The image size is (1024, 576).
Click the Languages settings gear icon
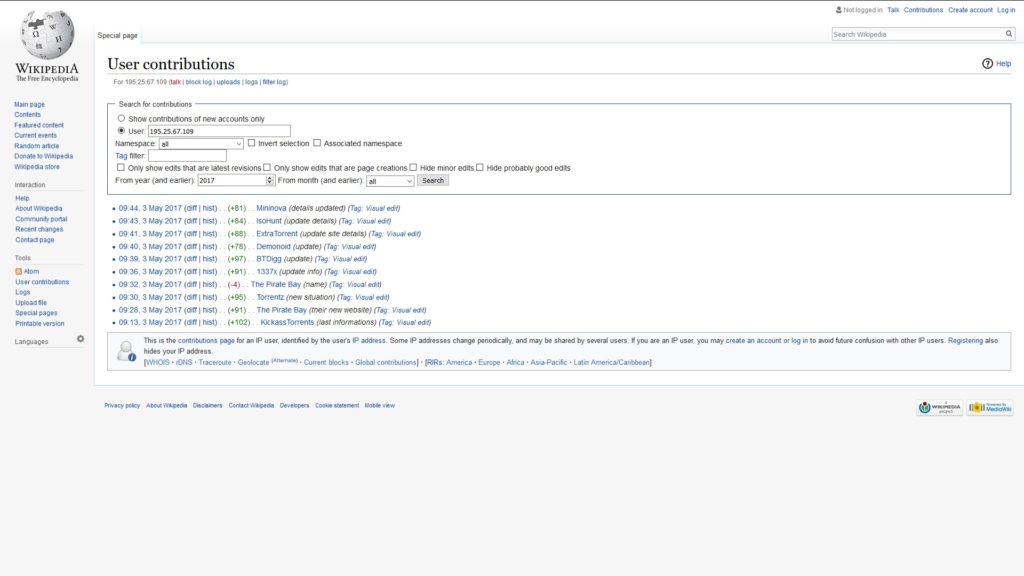[80, 339]
